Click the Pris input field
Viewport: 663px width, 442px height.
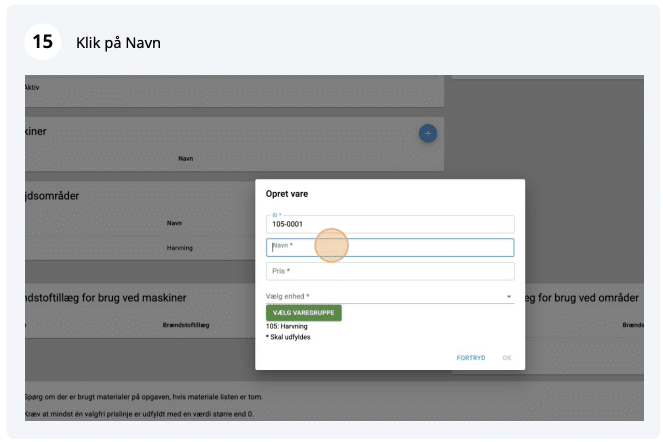(x=390, y=271)
